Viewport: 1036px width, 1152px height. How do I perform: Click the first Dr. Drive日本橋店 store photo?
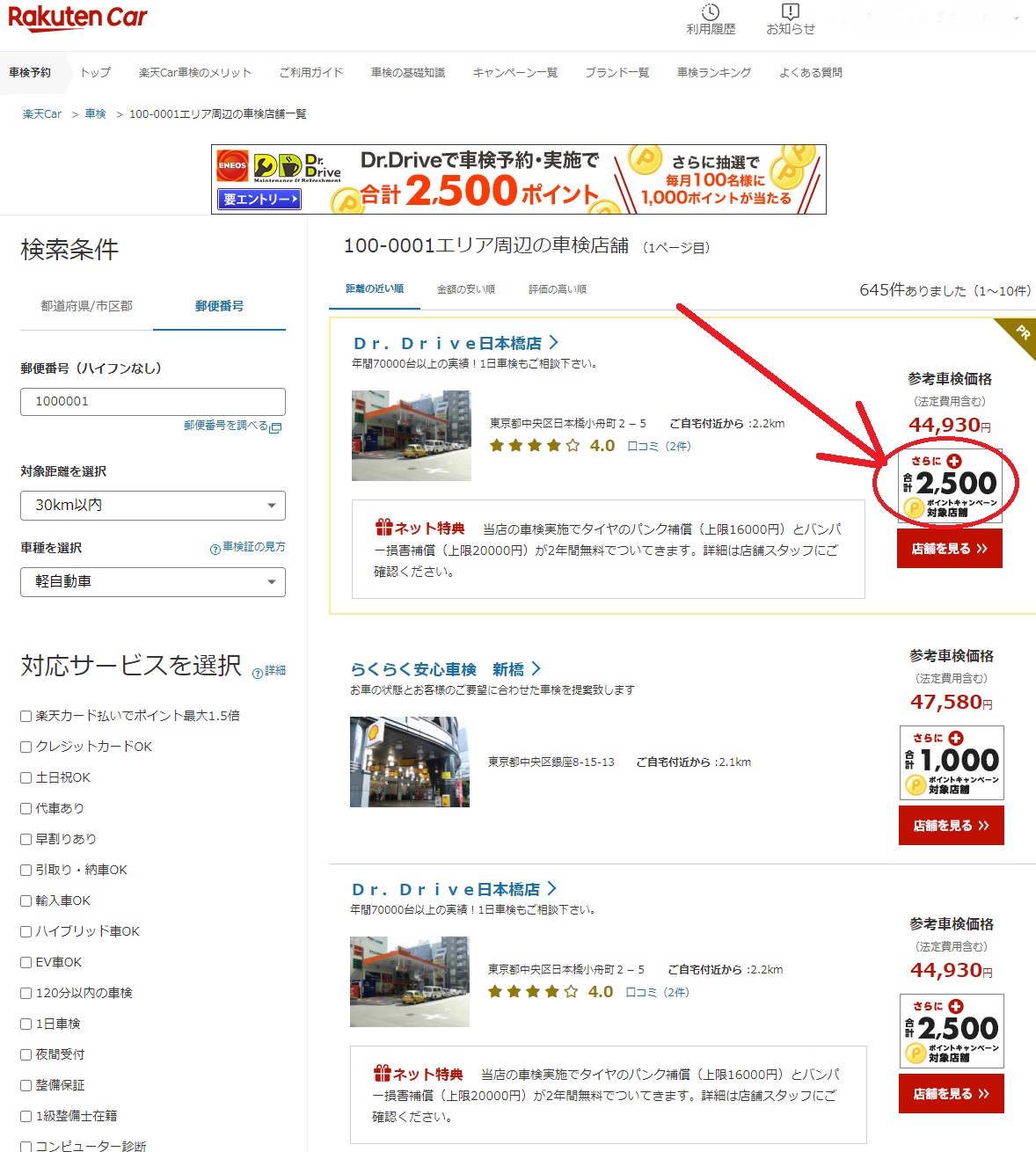412,436
